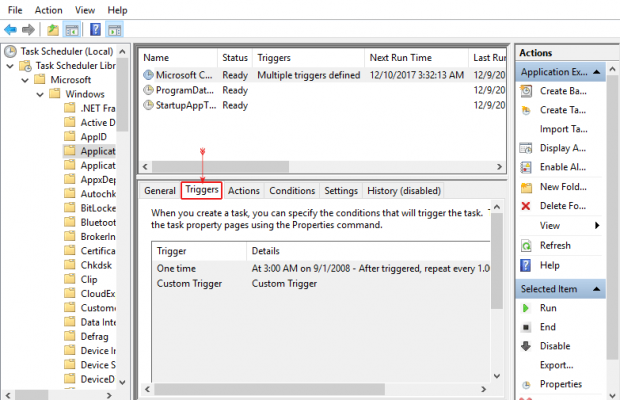620x400 pixels.
Task: Open Properties for the selected task
Action: pyautogui.click(x=560, y=384)
